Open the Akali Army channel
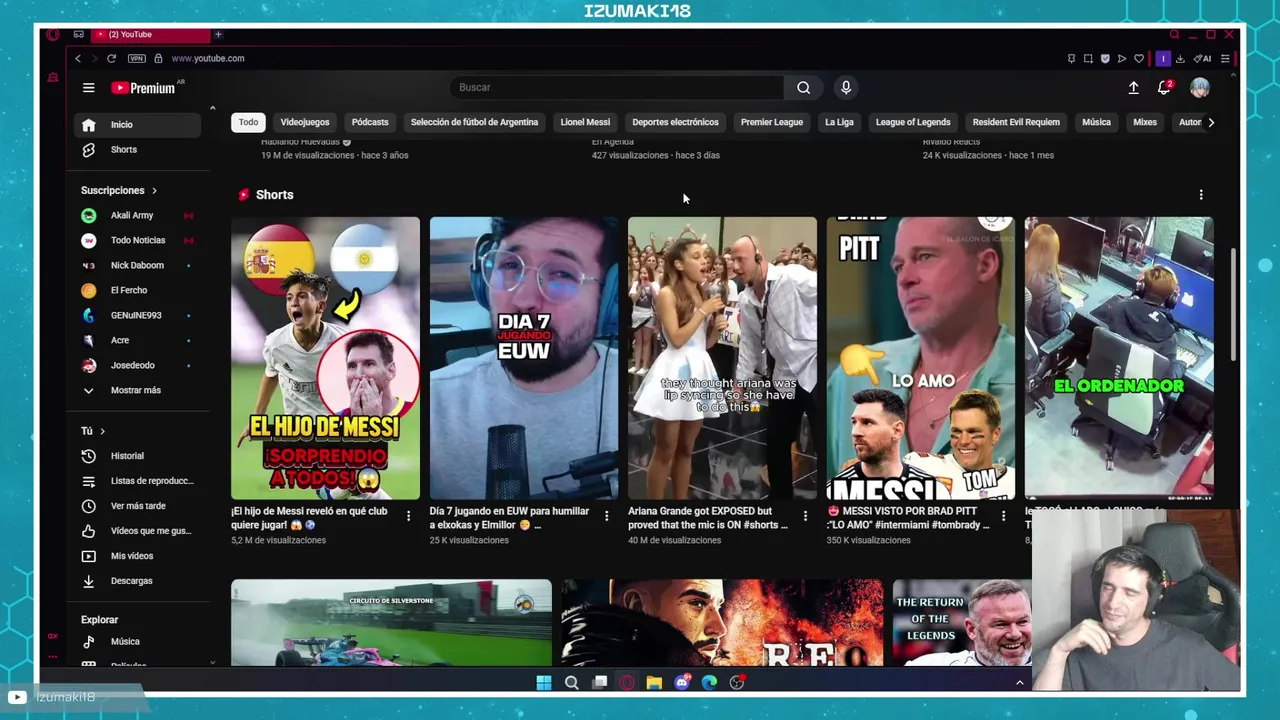The height and width of the screenshot is (720, 1280). click(137, 215)
